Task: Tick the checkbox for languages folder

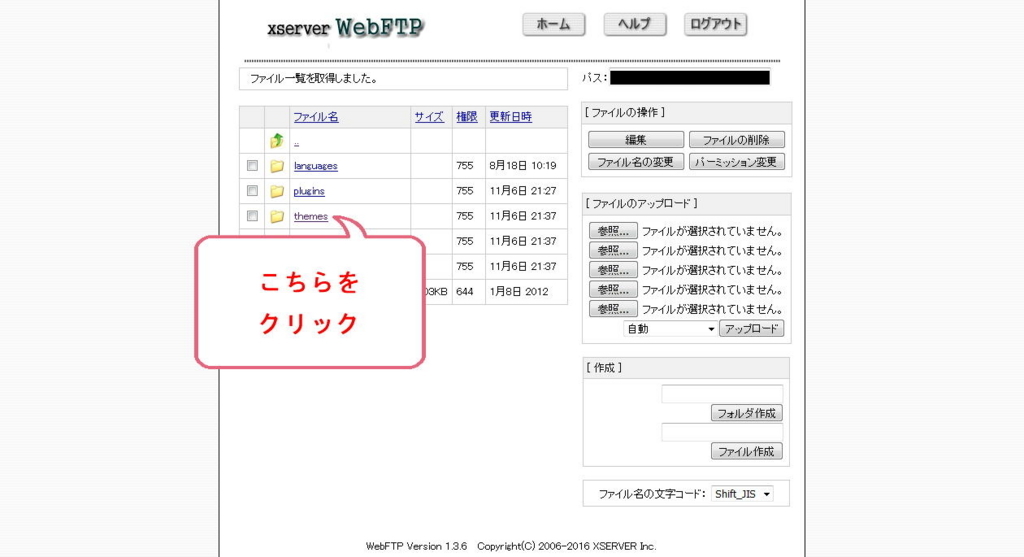Action: (x=252, y=166)
